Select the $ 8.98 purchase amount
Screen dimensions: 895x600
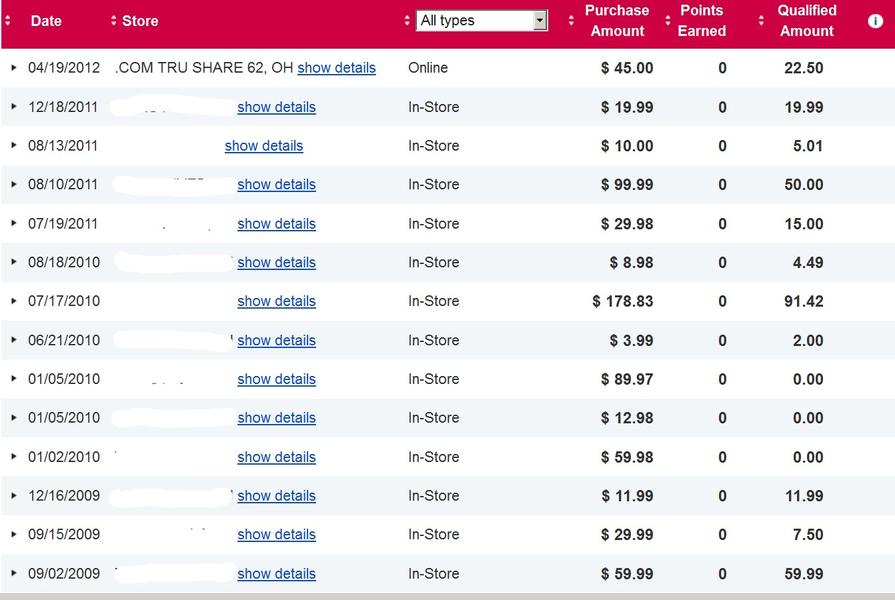point(631,262)
